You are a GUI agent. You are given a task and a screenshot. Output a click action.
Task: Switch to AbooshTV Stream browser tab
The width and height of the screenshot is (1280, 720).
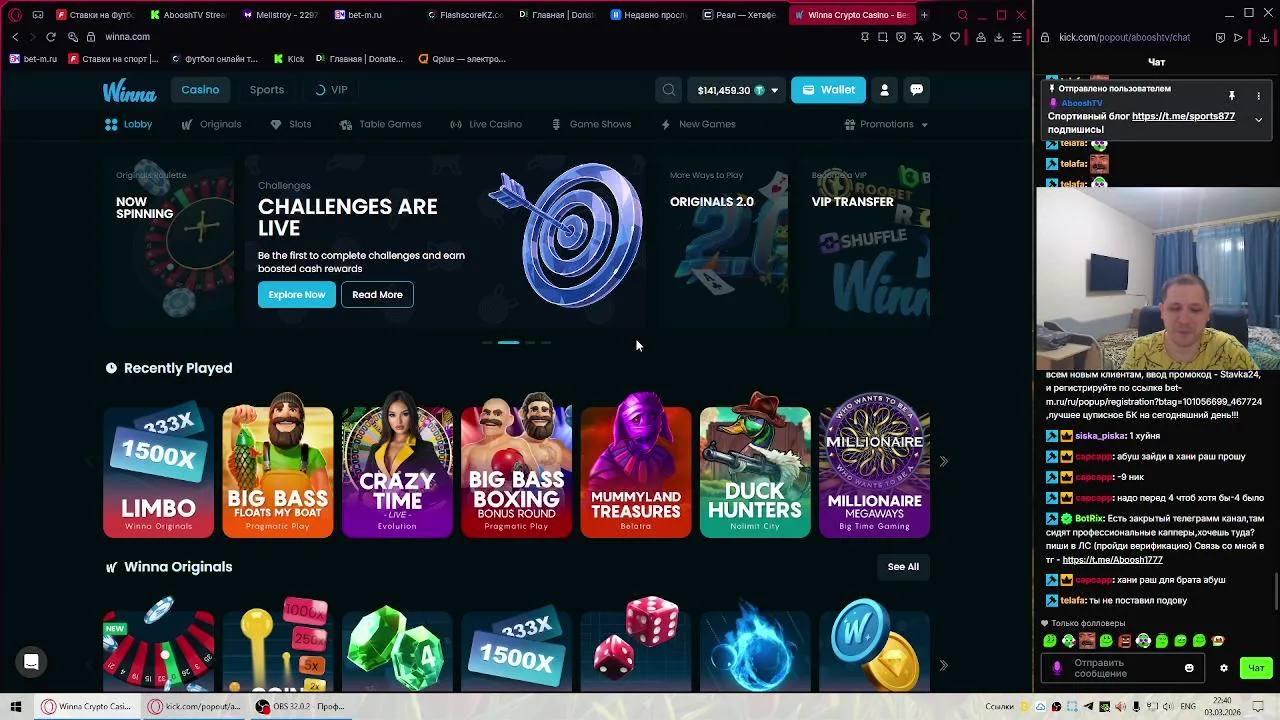coord(189,15)
